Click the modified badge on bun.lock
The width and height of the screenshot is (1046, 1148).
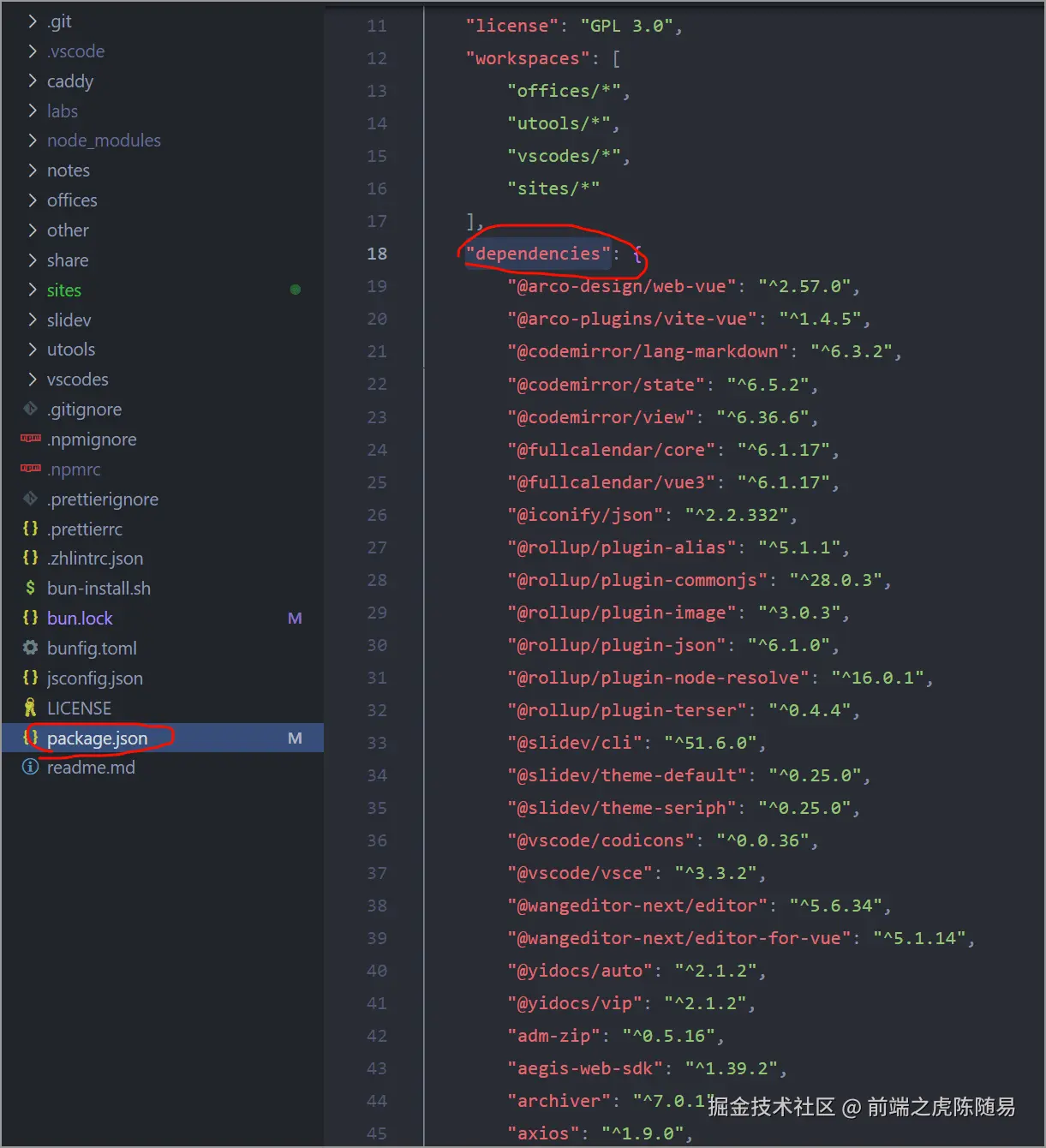[295, 619]
